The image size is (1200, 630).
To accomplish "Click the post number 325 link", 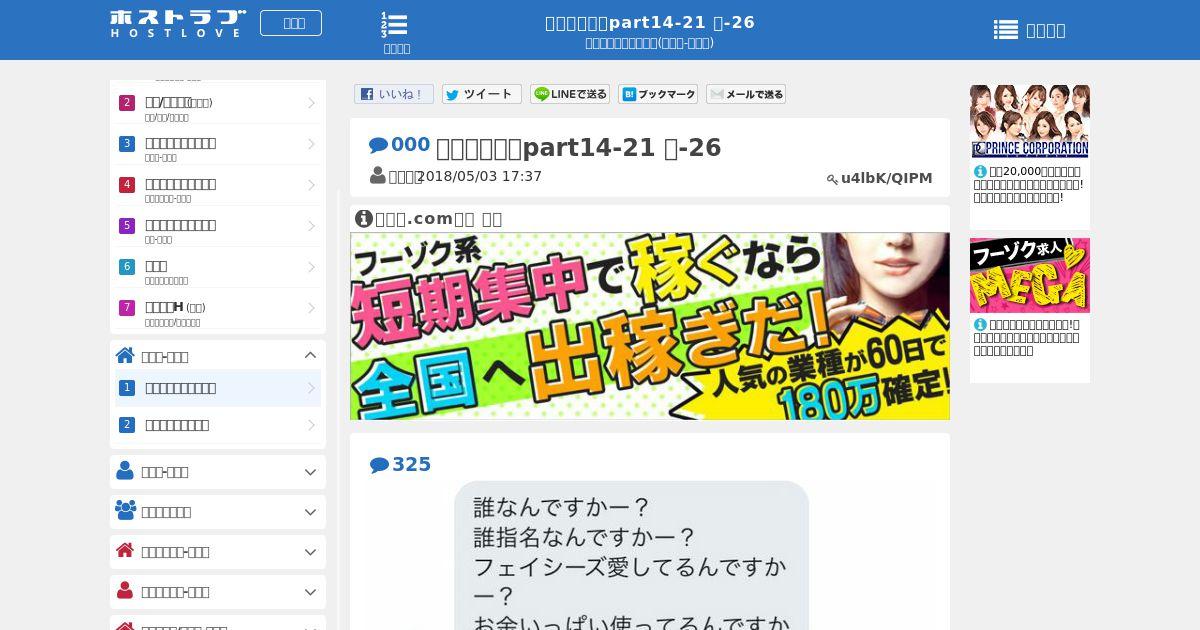I will 411,465.
